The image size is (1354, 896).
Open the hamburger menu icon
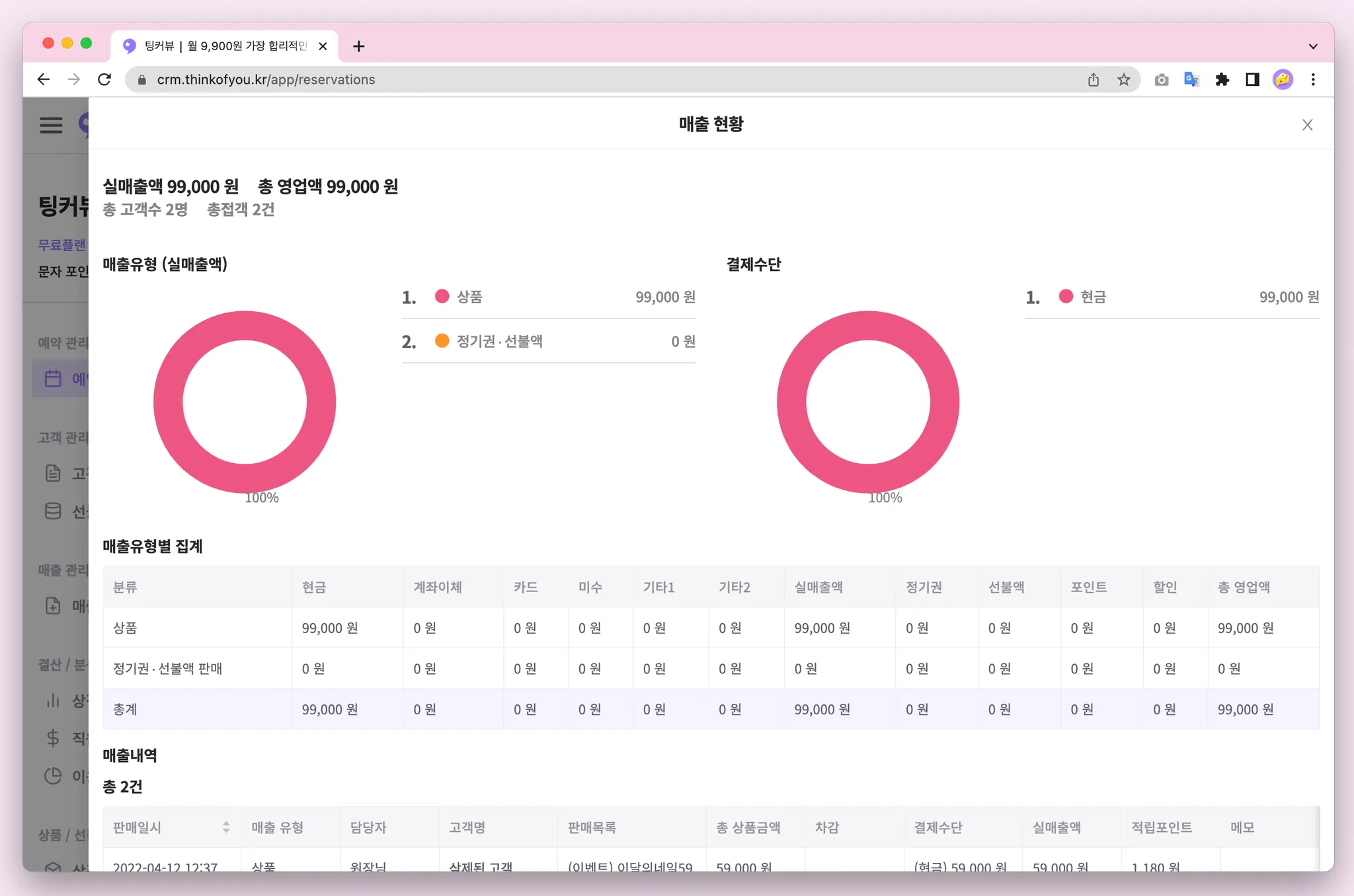51,125
